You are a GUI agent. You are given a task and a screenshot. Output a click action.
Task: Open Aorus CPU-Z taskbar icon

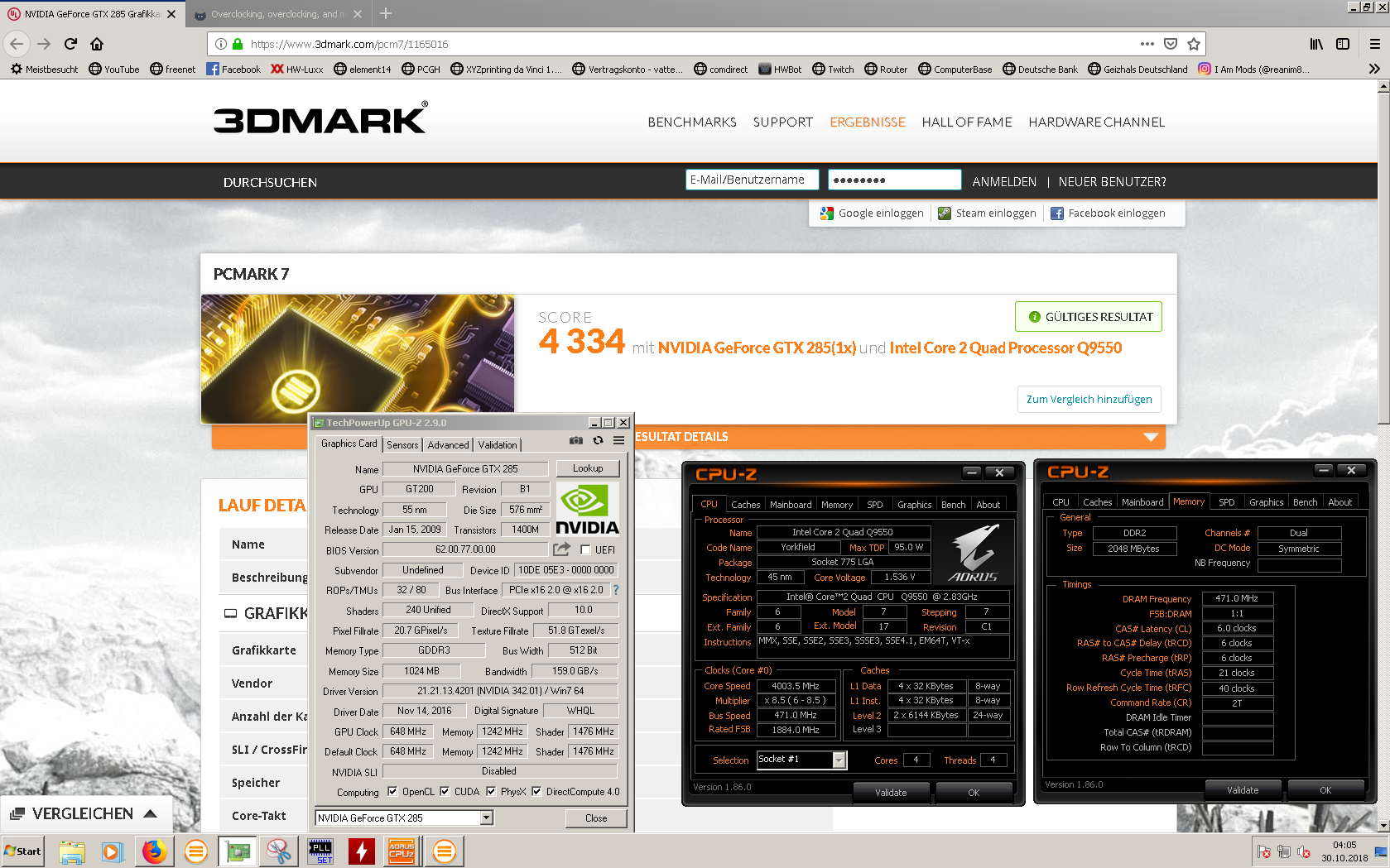click(x=402, y=851)
